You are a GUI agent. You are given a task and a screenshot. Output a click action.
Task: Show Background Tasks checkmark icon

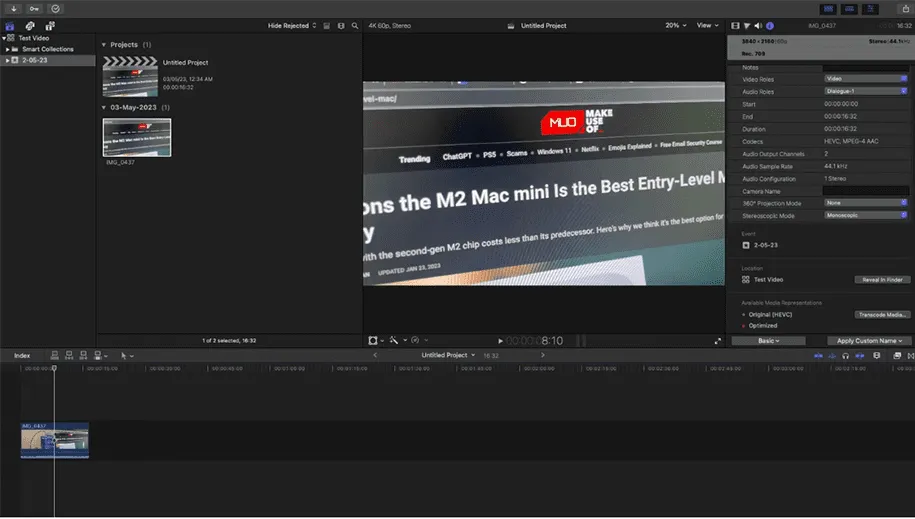coord(55,8)
